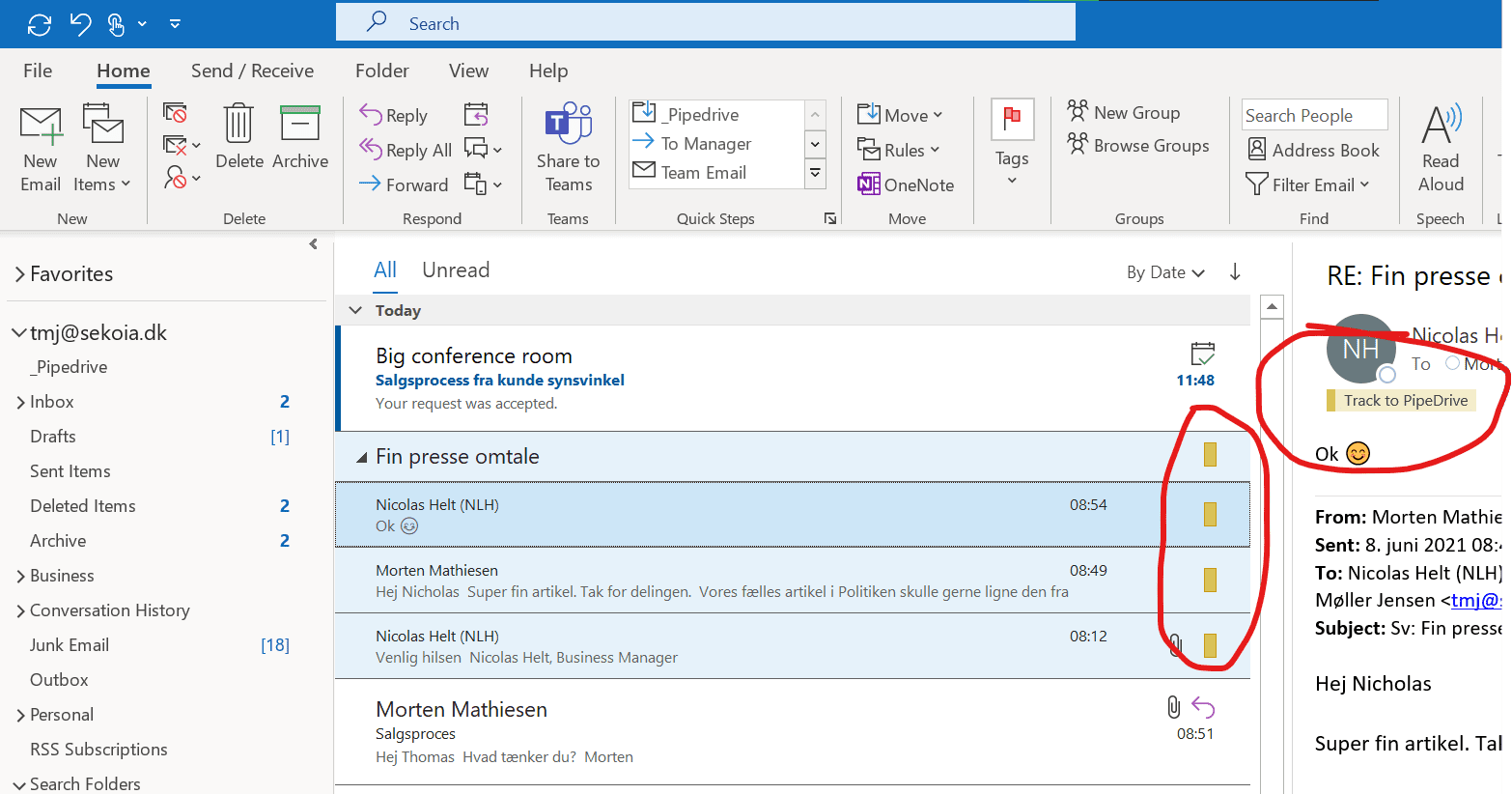Click Browse Groups
The height and width of the screenshot is (794, 1512).
[x=1137, y=145]
